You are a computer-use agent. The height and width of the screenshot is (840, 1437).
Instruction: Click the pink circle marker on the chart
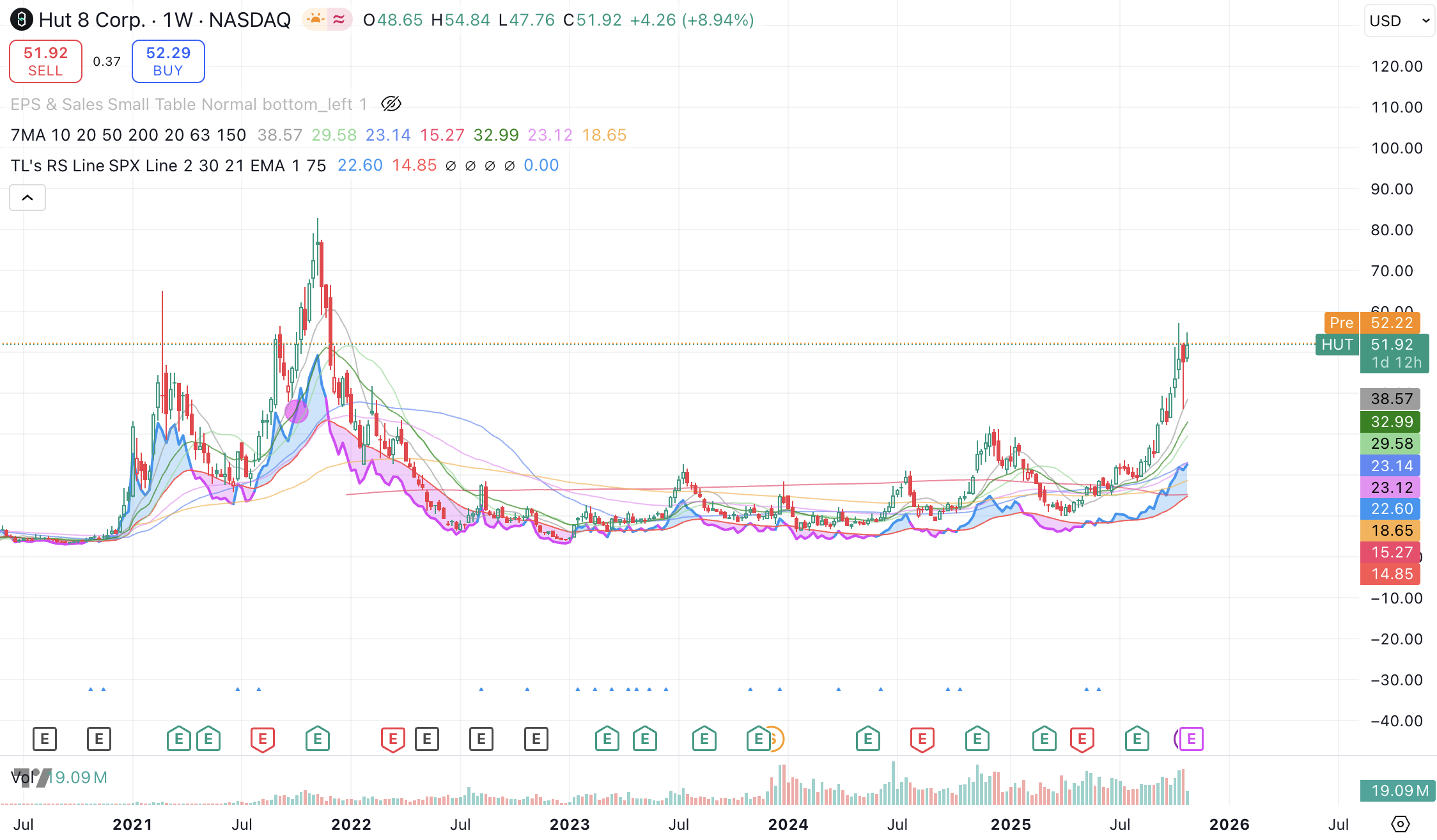(x=297, y=410)
